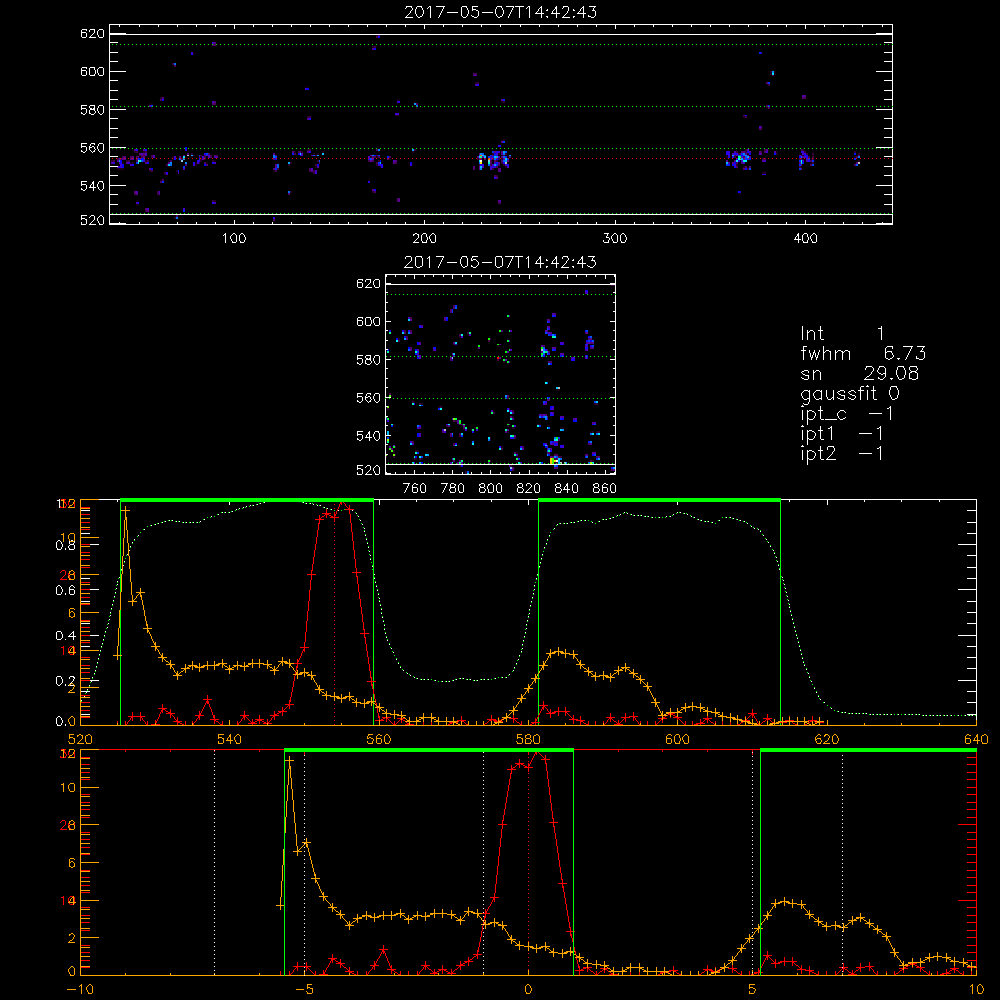This screenshot has width=1000, height=1000.
Task: Click white y-axis label 0.4
Action: click(x=66, y=635)
